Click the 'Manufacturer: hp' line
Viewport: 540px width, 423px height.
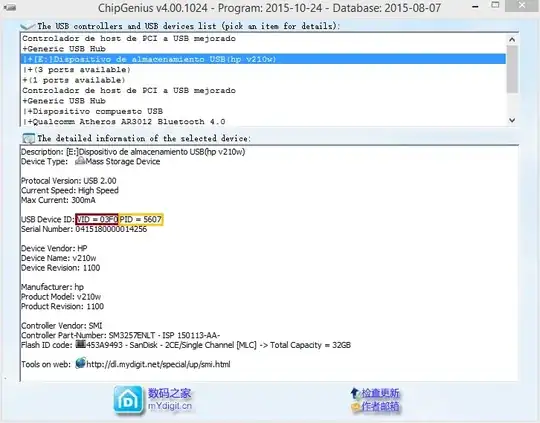(52, 287)
